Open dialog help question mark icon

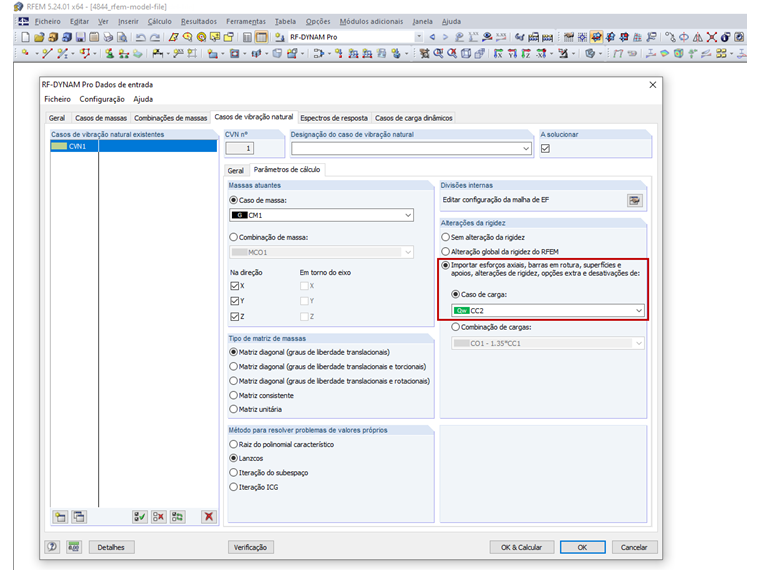click(52, 547)
